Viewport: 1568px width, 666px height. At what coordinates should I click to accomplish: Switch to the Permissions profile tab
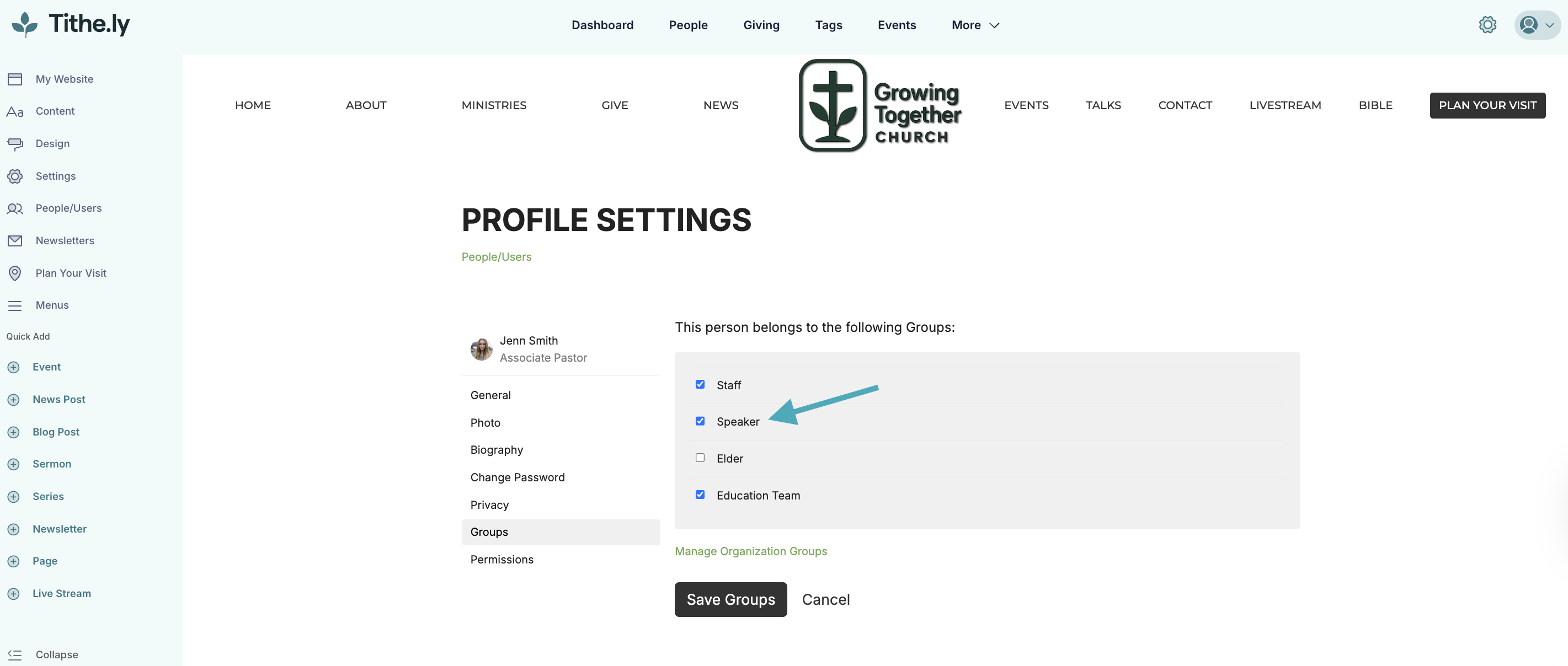click(502, 560)
